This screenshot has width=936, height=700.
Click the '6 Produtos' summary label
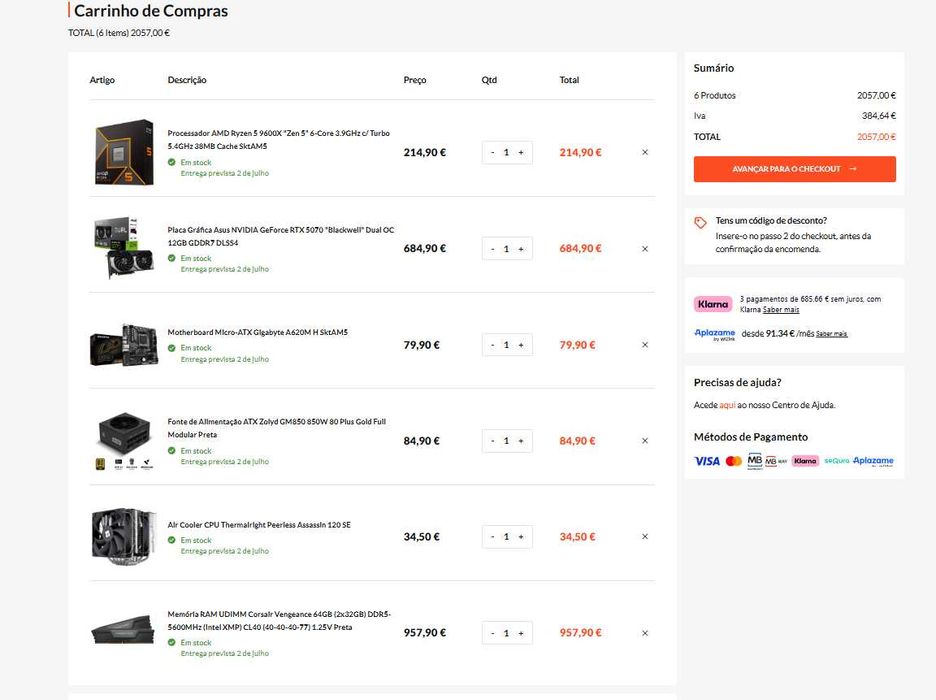coord(715,95)
